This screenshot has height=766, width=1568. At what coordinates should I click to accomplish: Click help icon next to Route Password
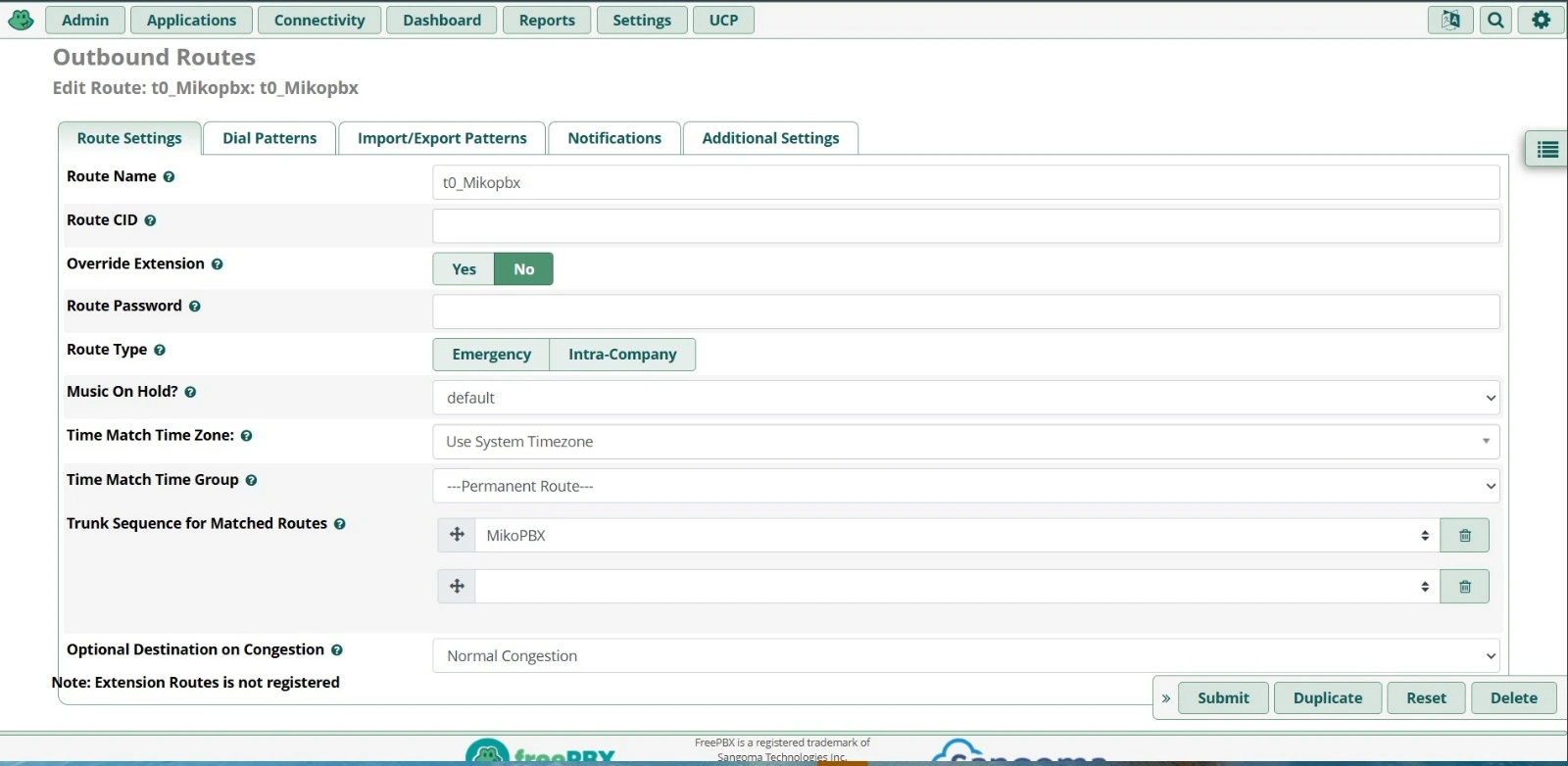[x=194, y=307]
